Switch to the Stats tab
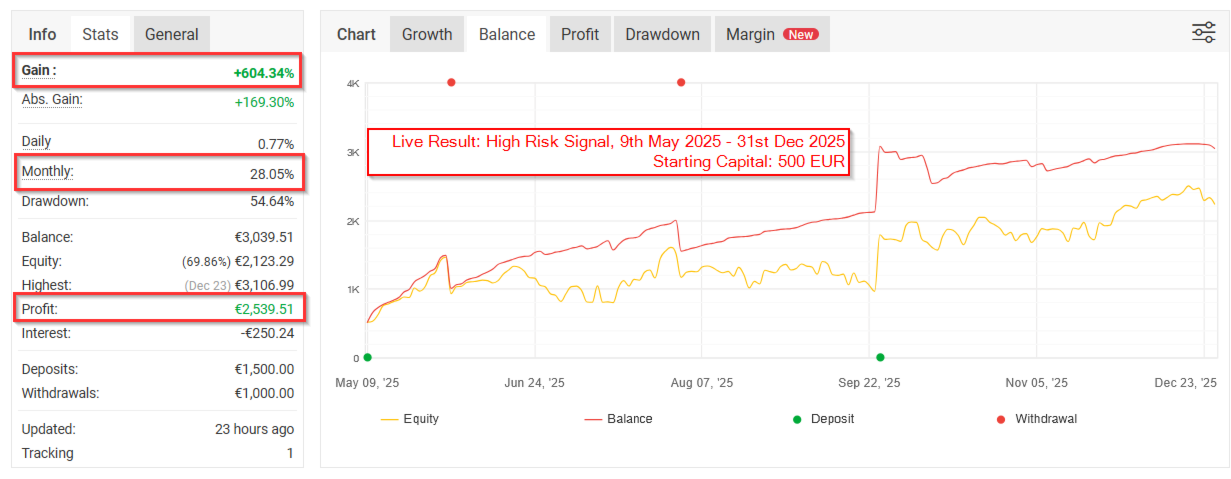Viewport: 1231px width, 479px height. tap(100, 34)
